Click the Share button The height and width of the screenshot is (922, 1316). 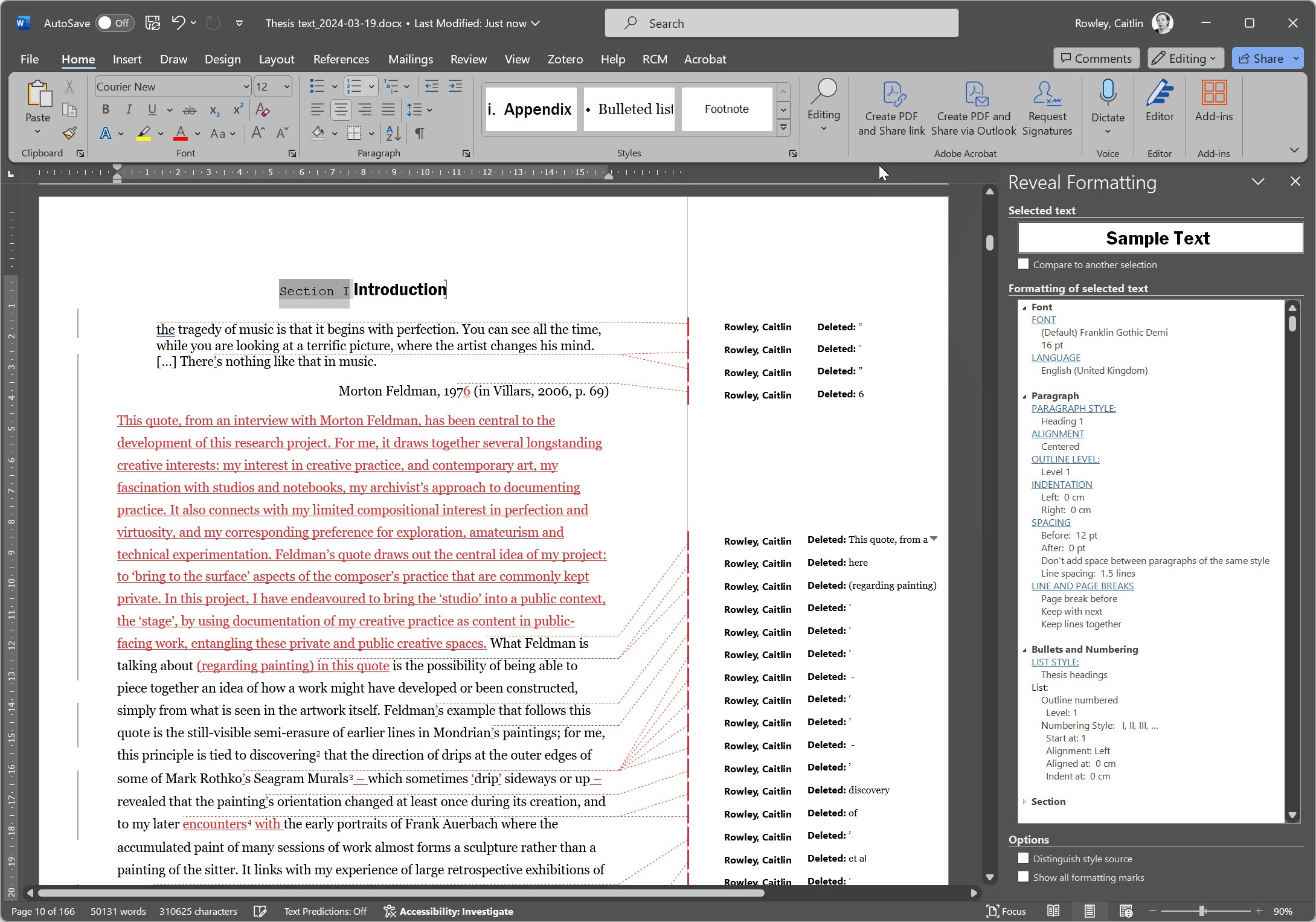[x=1260, y=59]
